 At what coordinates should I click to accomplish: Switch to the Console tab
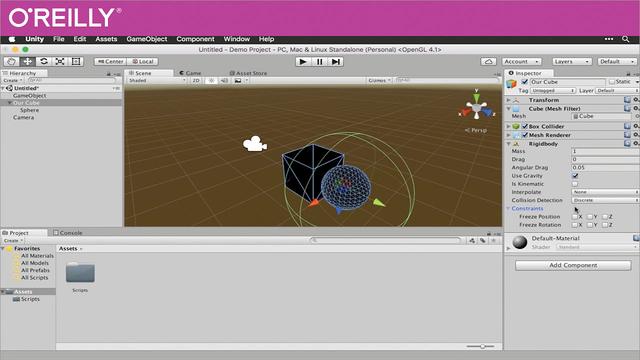click(x=68, y=233)
